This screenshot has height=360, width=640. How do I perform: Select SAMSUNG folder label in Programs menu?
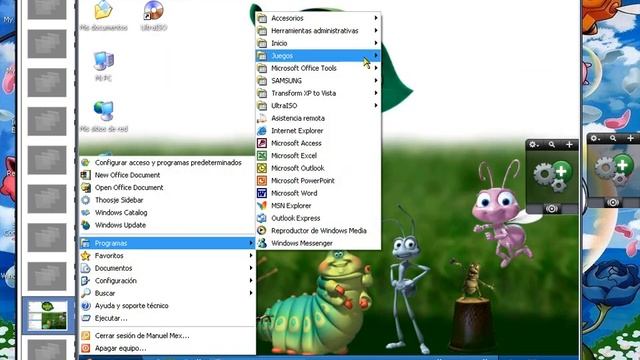point(287,81)
